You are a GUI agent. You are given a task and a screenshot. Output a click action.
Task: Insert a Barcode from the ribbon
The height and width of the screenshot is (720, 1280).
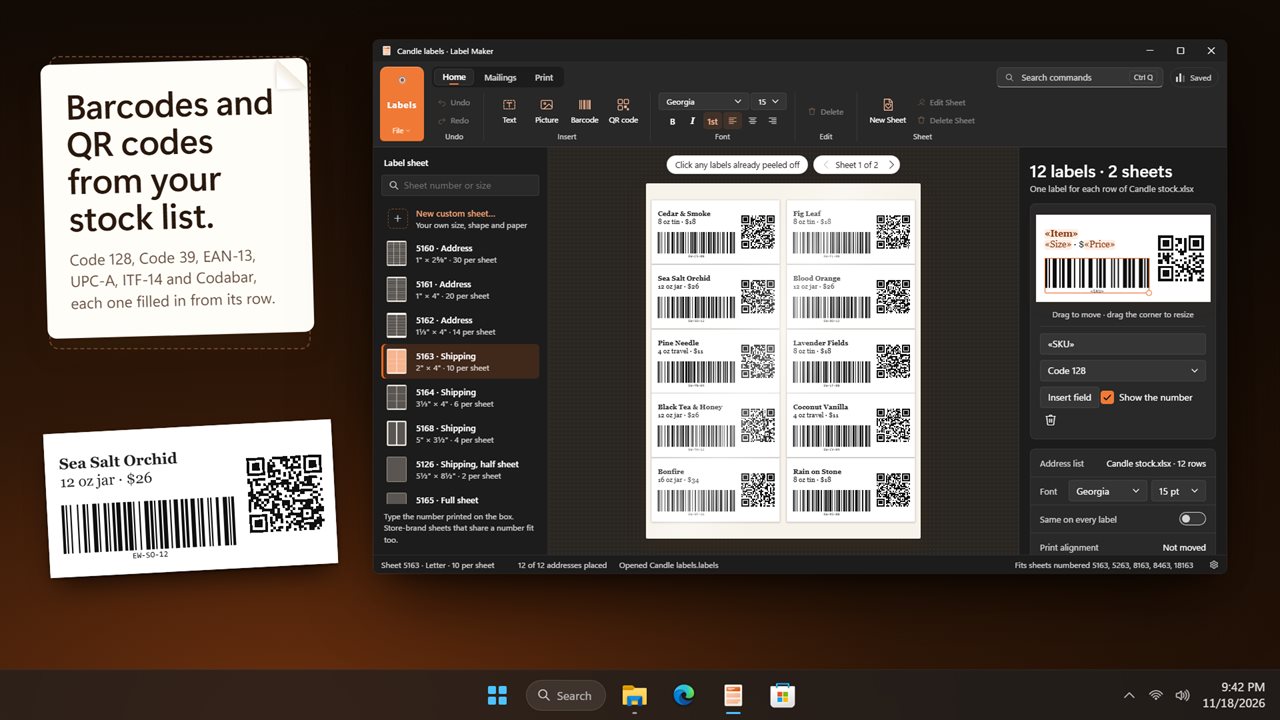coord(584,110)
